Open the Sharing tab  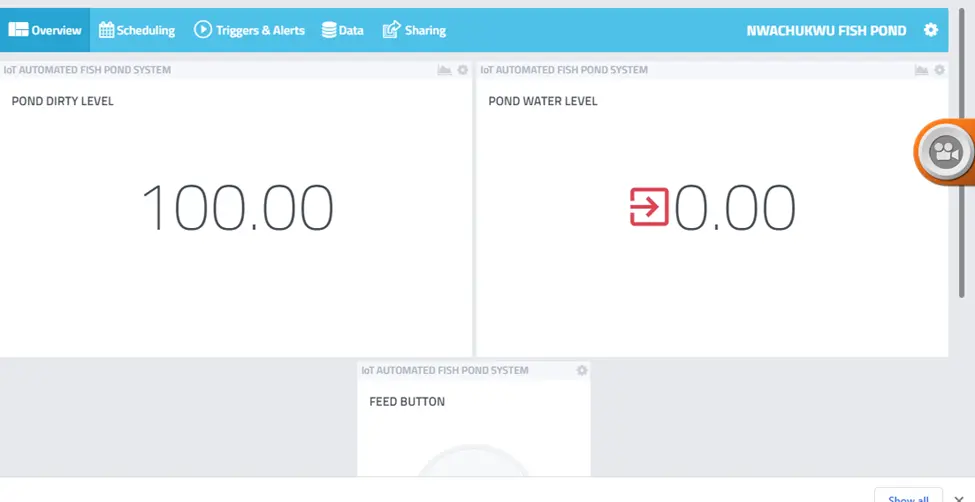[414, 30]
